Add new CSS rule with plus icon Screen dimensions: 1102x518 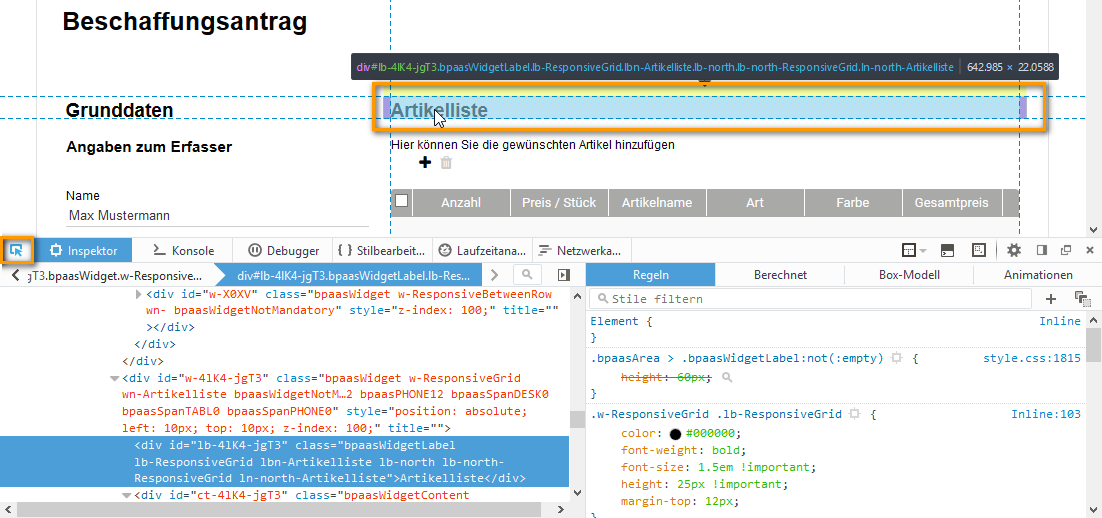[1051, 298]
